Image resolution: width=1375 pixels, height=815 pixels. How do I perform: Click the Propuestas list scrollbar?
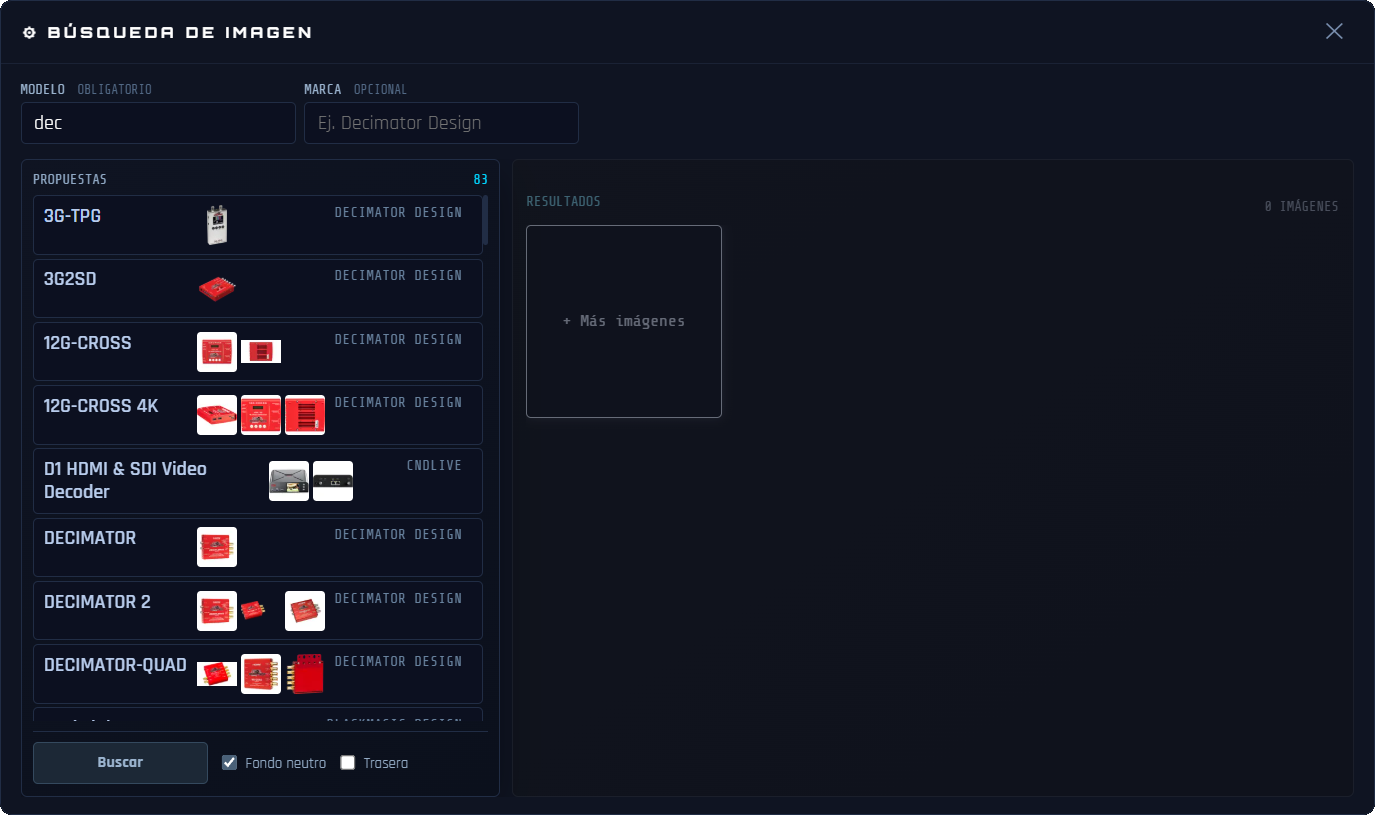point(485,220)
